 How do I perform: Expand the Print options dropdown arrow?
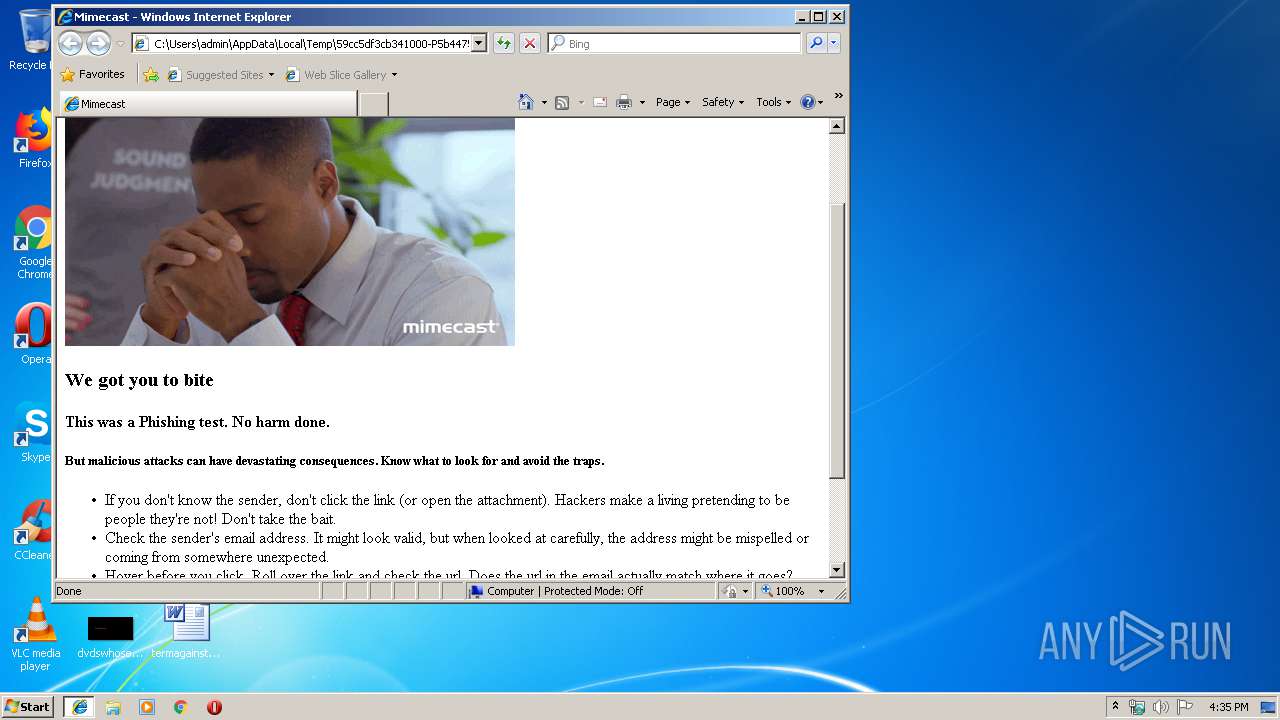coord(642,102)
